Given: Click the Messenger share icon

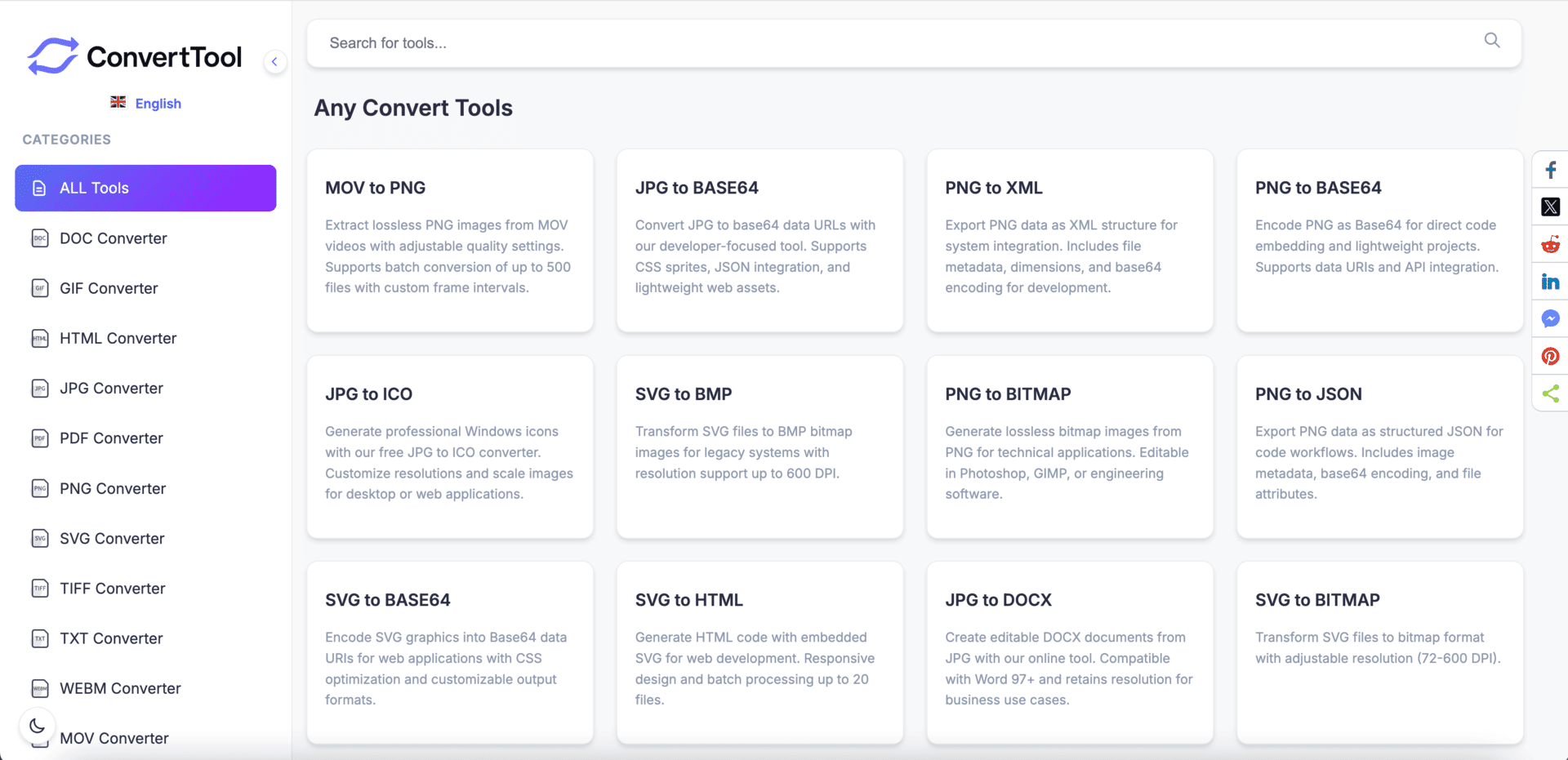Looking at the screenshot, I should coord(1550,319).
